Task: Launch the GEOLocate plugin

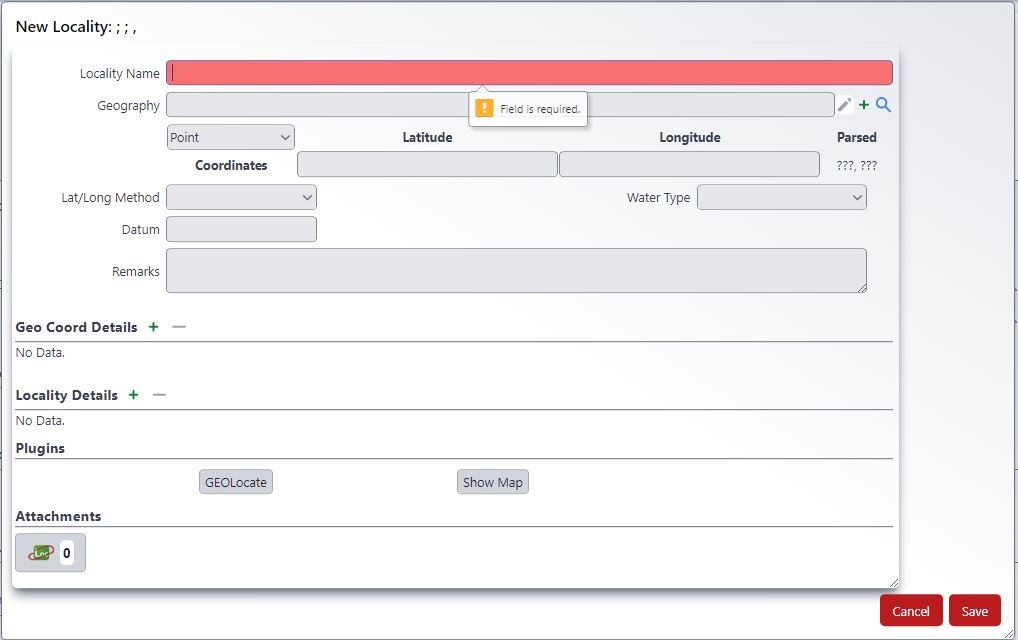Action: point(235,481)
